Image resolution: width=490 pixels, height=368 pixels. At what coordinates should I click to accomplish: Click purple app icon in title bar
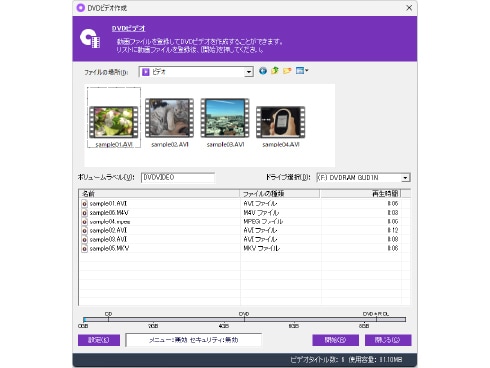(x=80, y=8)
